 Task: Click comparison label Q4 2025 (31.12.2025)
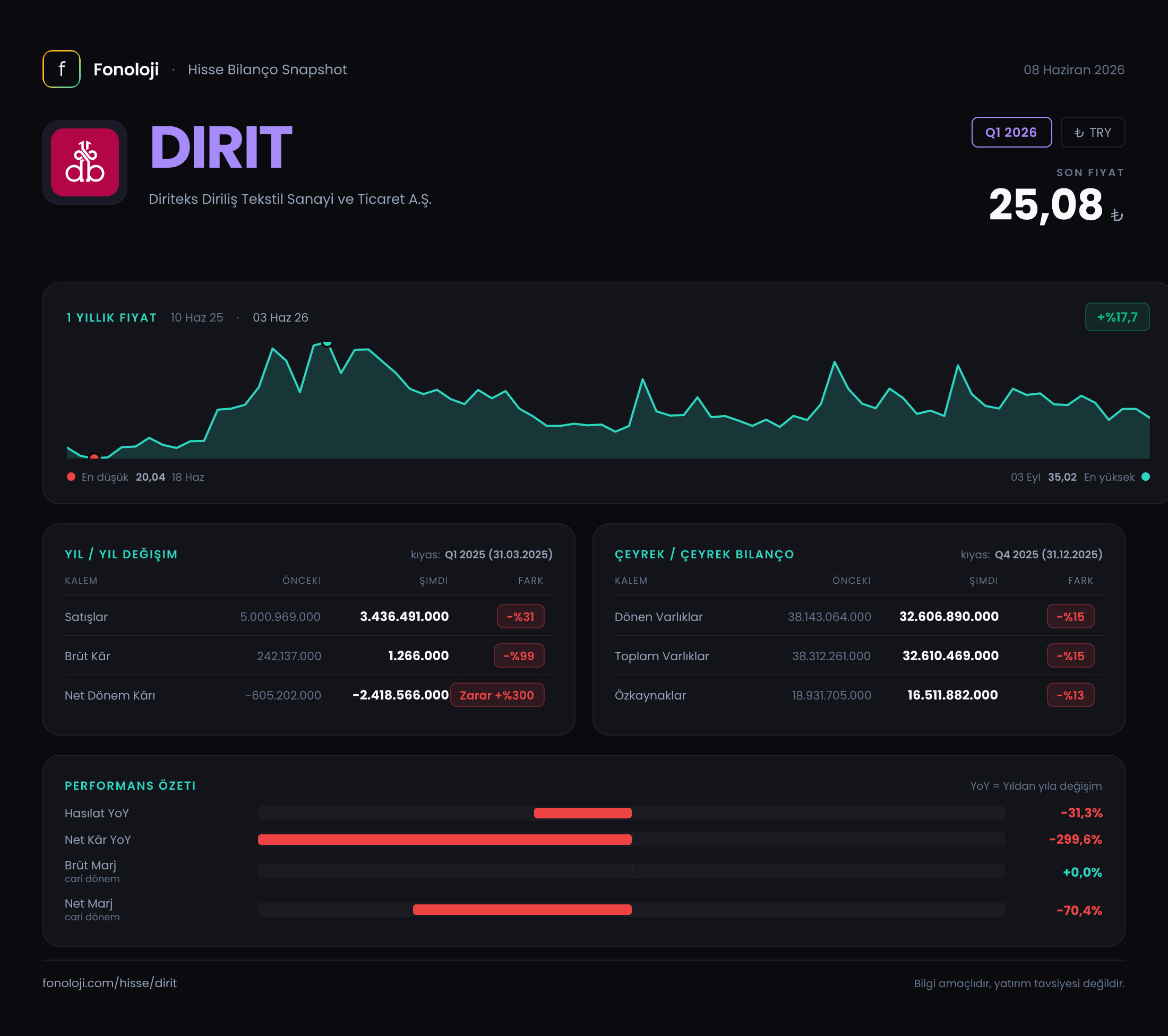(x=1048, y=555)
